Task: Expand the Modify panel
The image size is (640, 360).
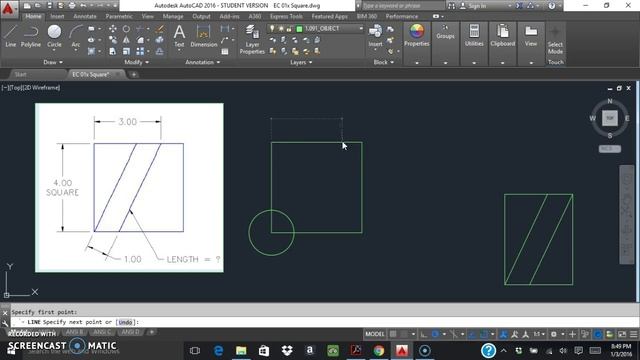Action: coord(137,62)
